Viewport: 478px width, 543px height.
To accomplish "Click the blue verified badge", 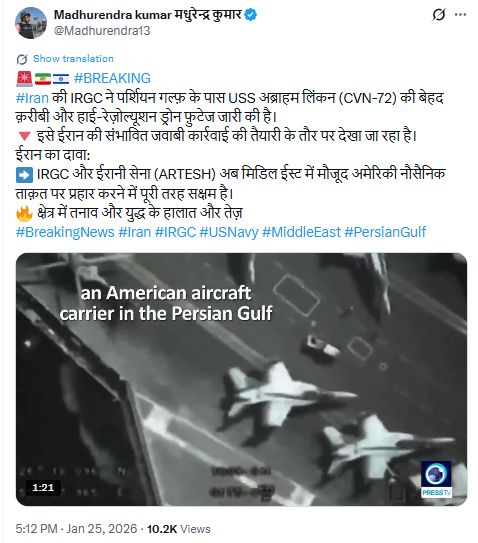I will pyautogui.click(x=250, y=15).
